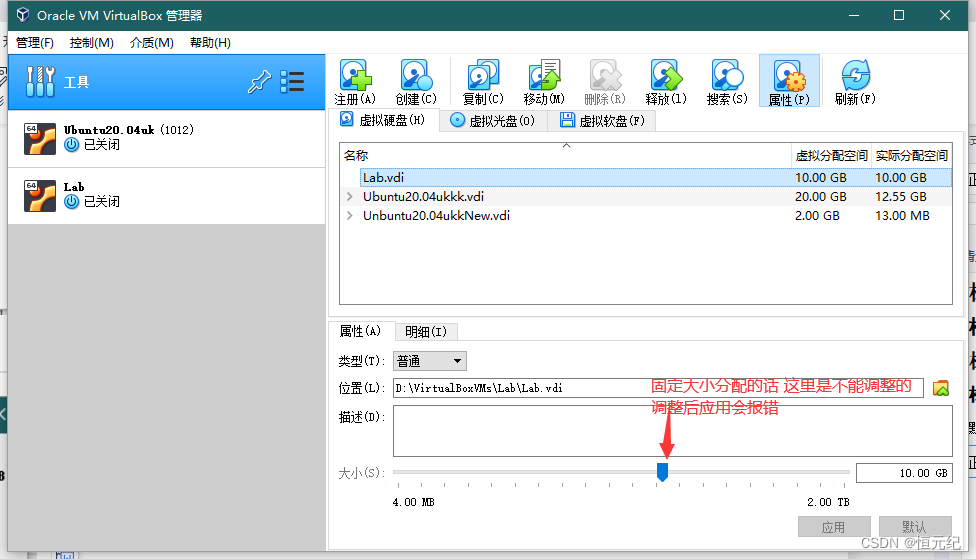Click the 13.00 MB actual size cell
This screenshot has width=976, height=559.
[x=902, y=215]
